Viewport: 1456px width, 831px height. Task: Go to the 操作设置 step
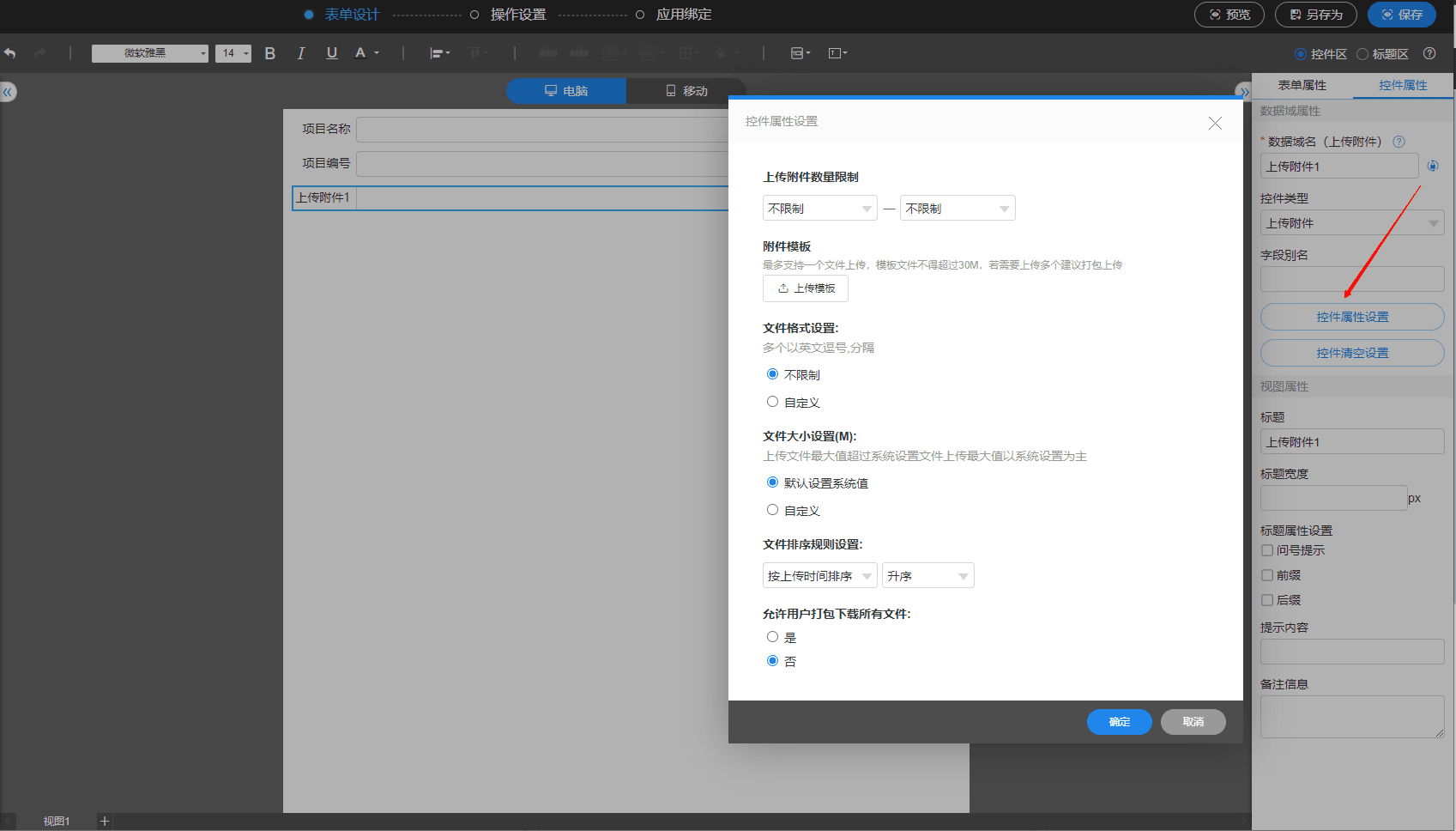(518, 15)
